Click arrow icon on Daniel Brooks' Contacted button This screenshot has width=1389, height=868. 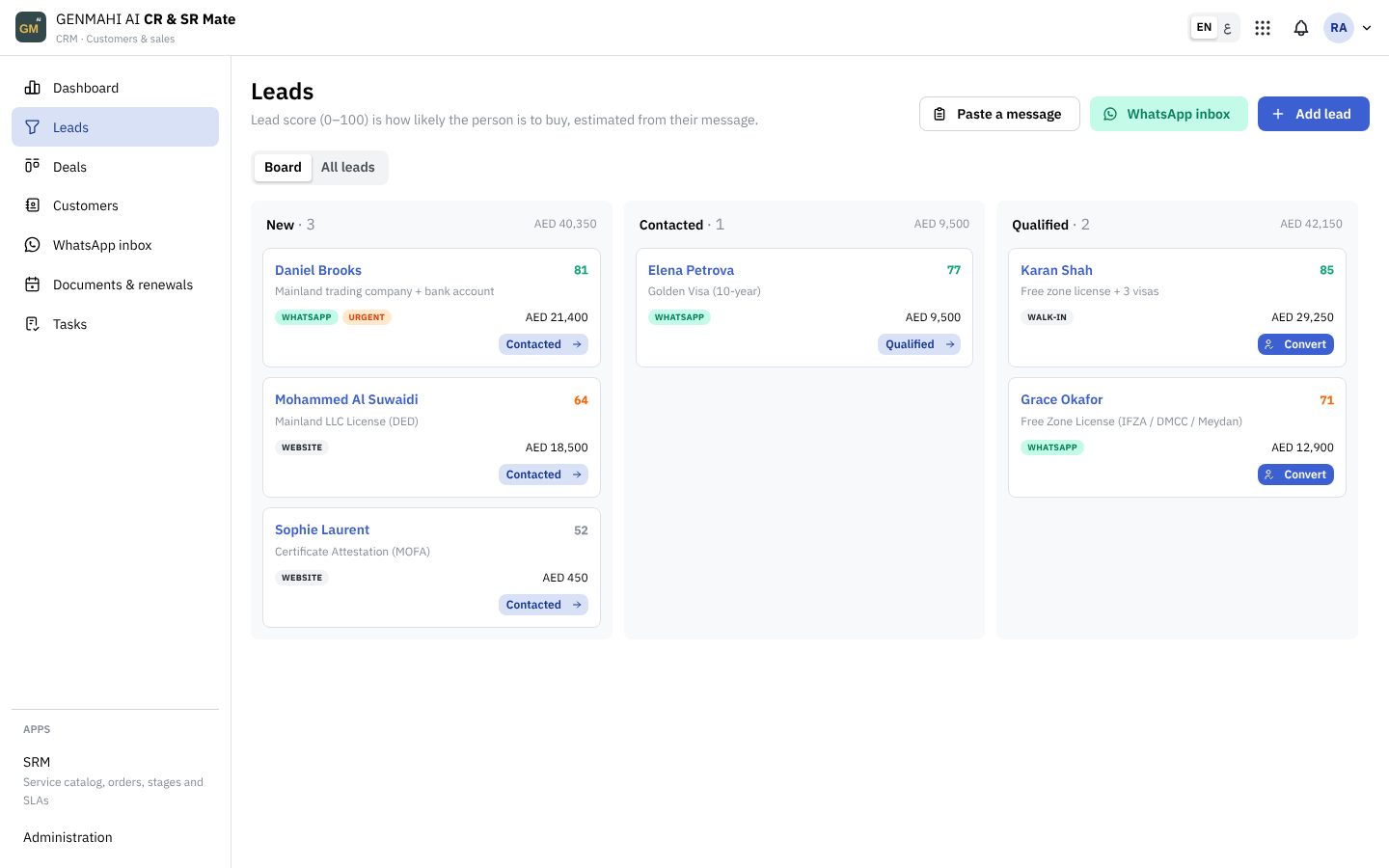click(577, 344)
